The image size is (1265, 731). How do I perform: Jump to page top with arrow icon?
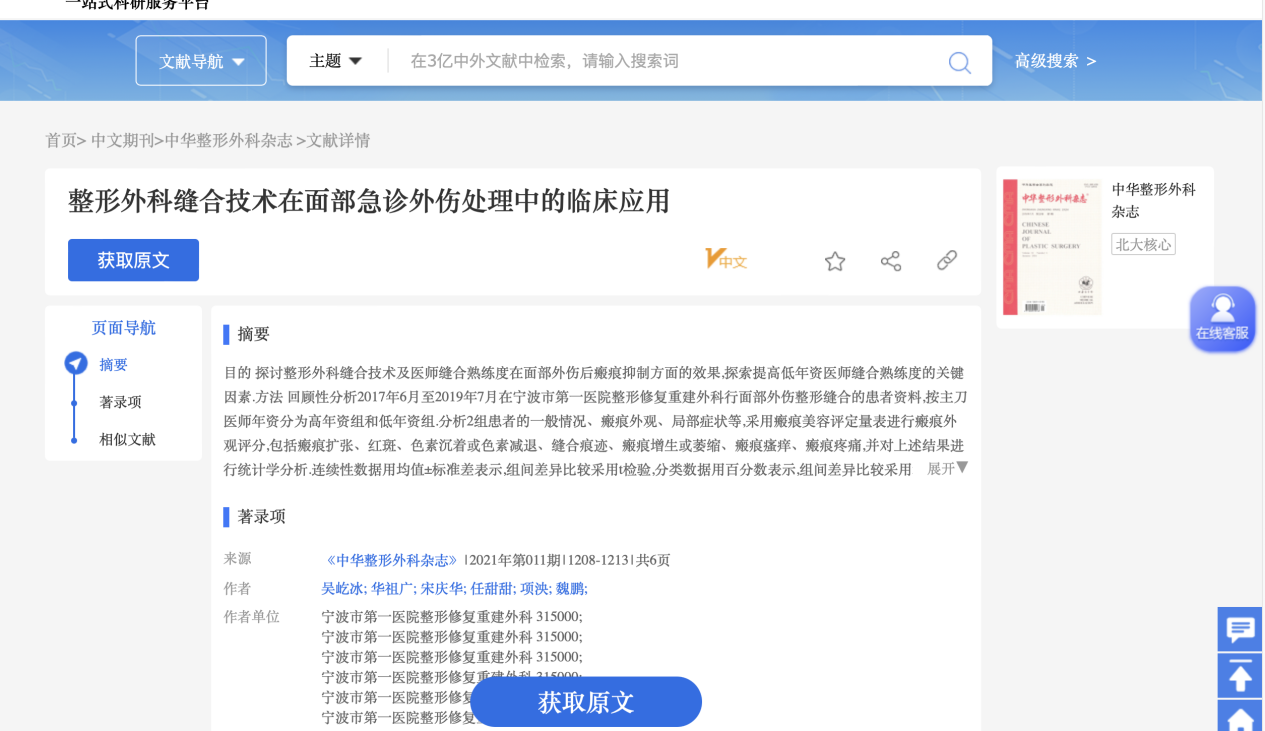1240,676
